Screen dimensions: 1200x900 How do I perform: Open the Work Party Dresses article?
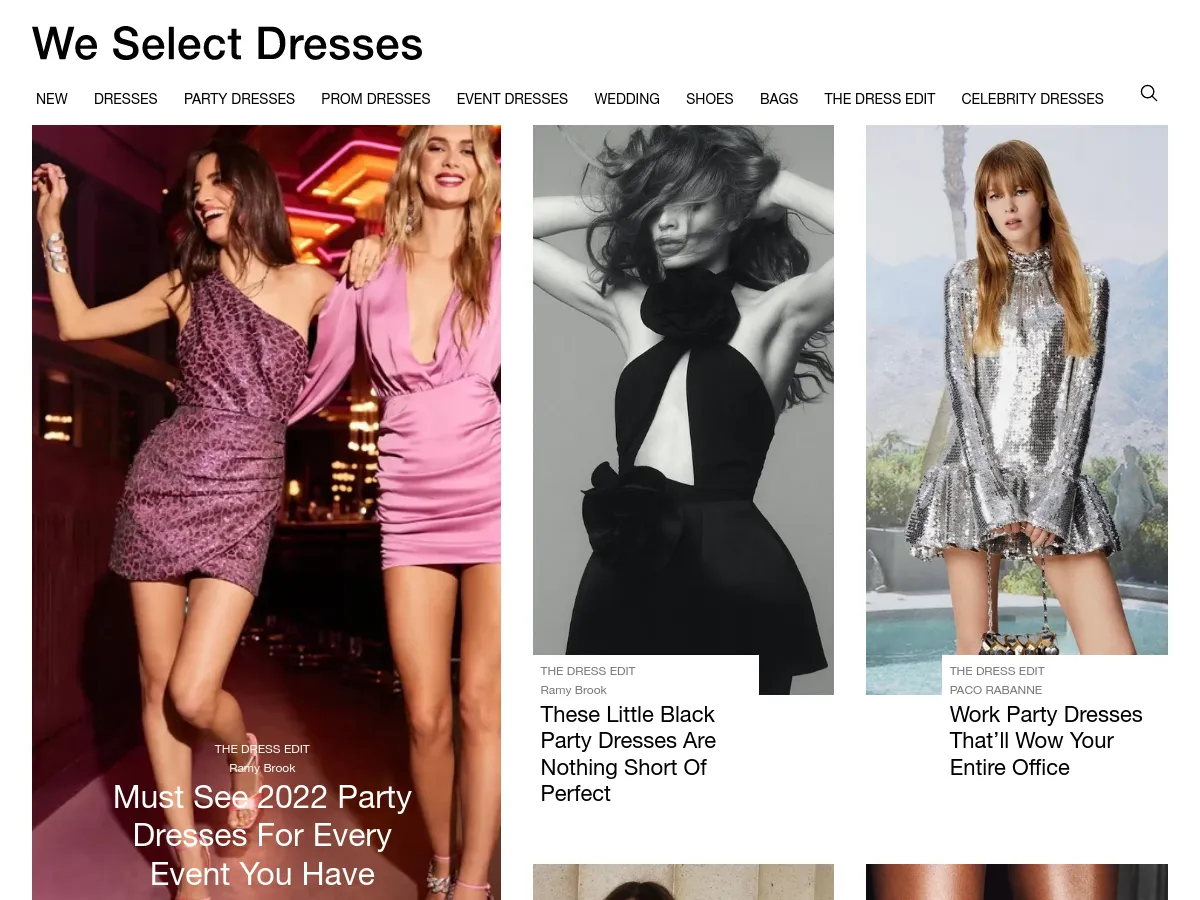click(1045, 740)
